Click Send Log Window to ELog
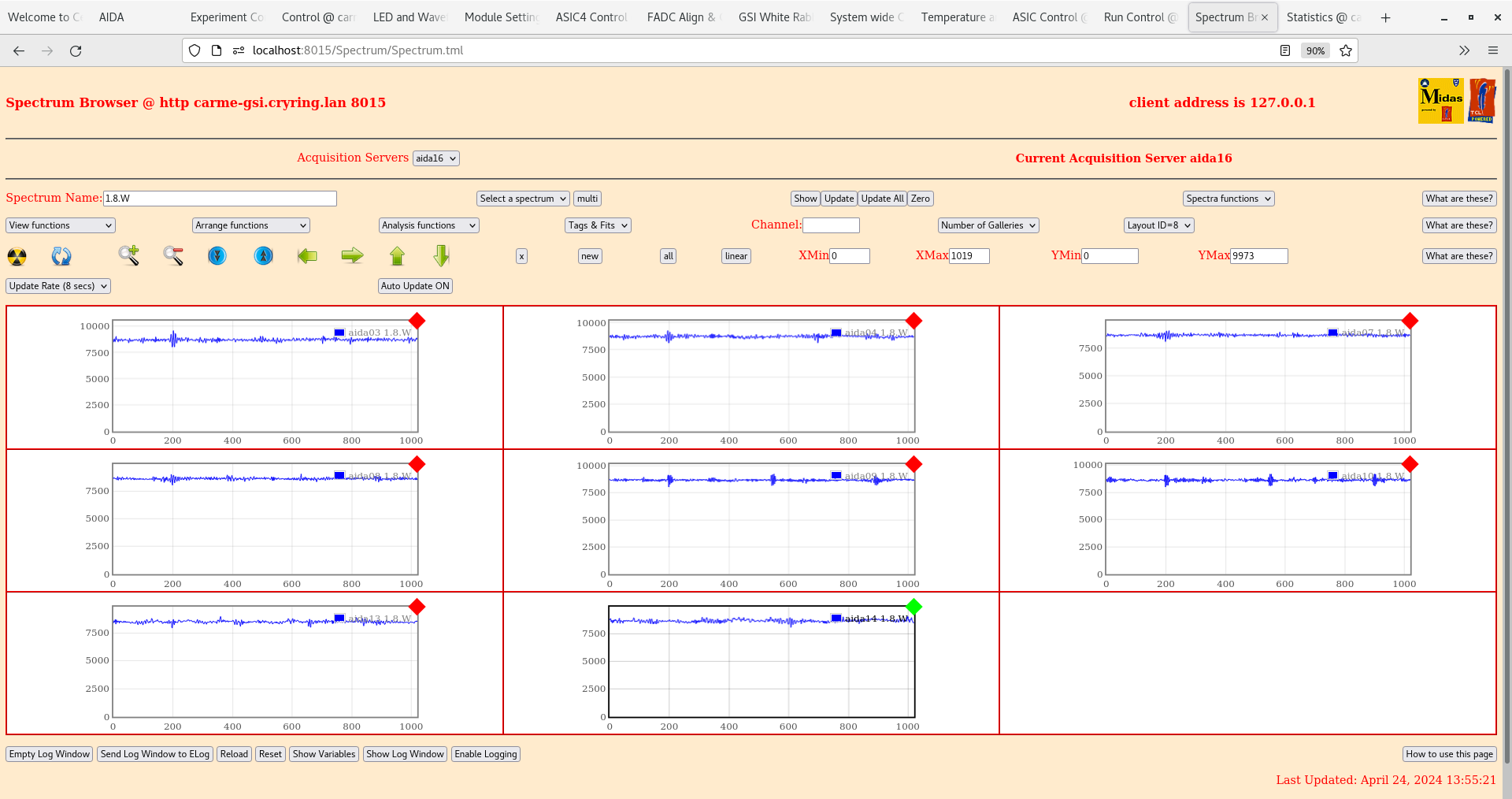 pyautogui.click(x=154, y=753)
